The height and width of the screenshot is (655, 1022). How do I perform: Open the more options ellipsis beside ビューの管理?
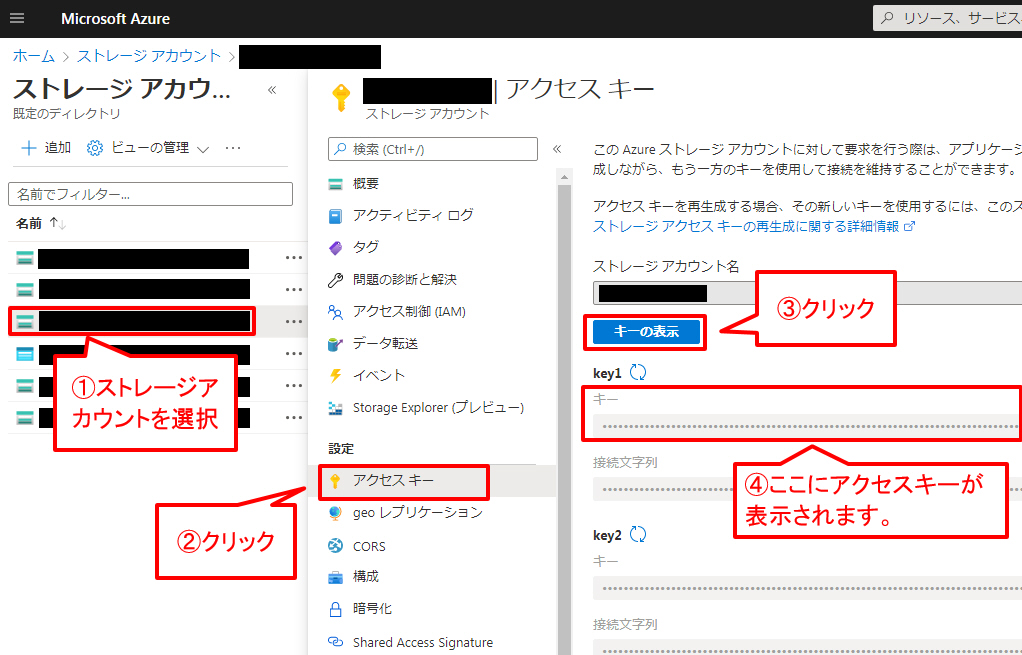click(x=233, y=148)
